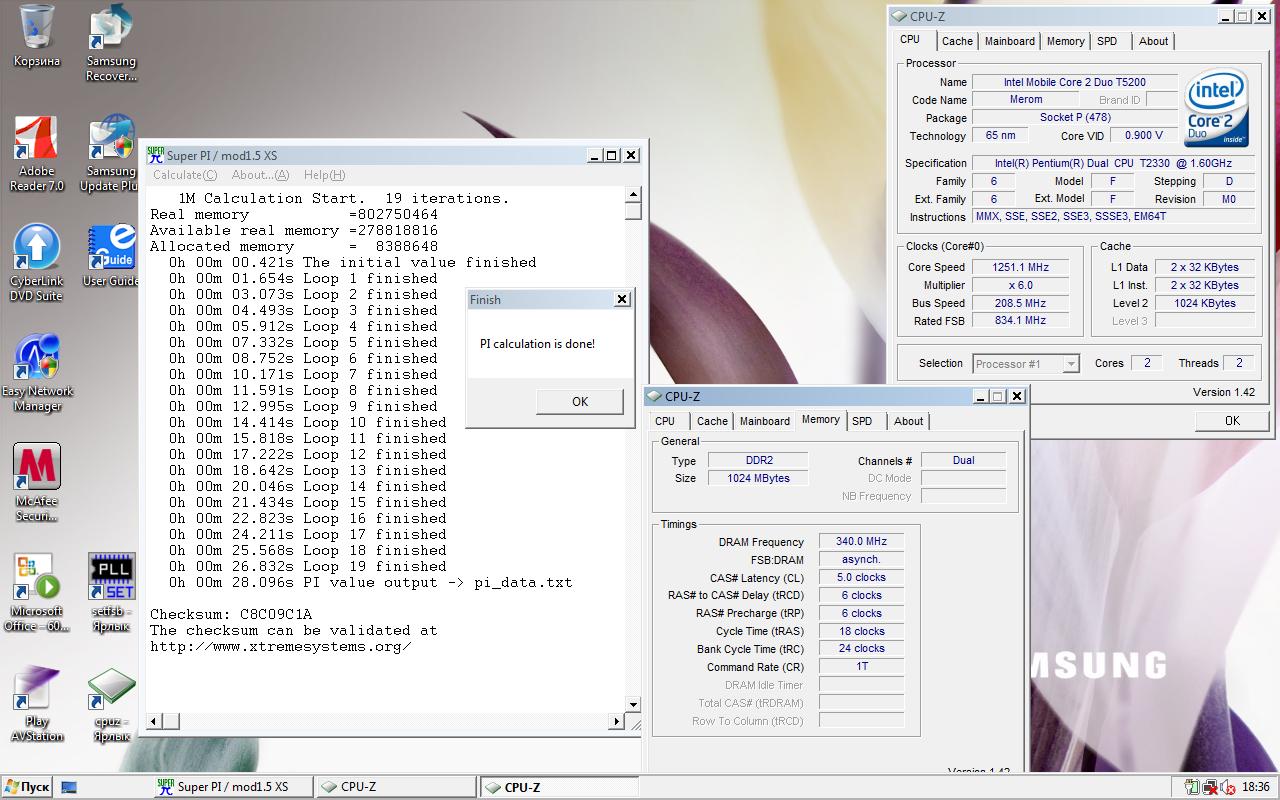
Task: Click the memory Type DDR2 field
Action: [x=759, y=460]
